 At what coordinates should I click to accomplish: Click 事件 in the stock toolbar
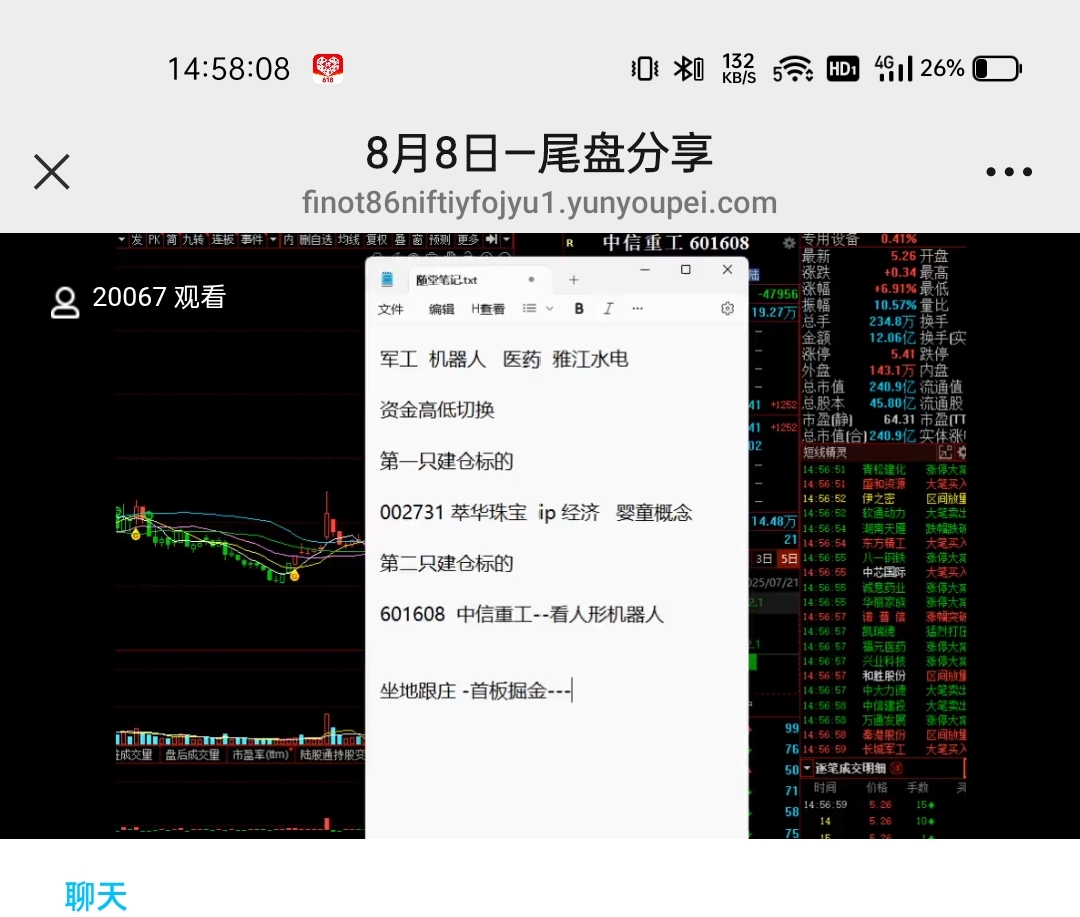click(251, 240)
